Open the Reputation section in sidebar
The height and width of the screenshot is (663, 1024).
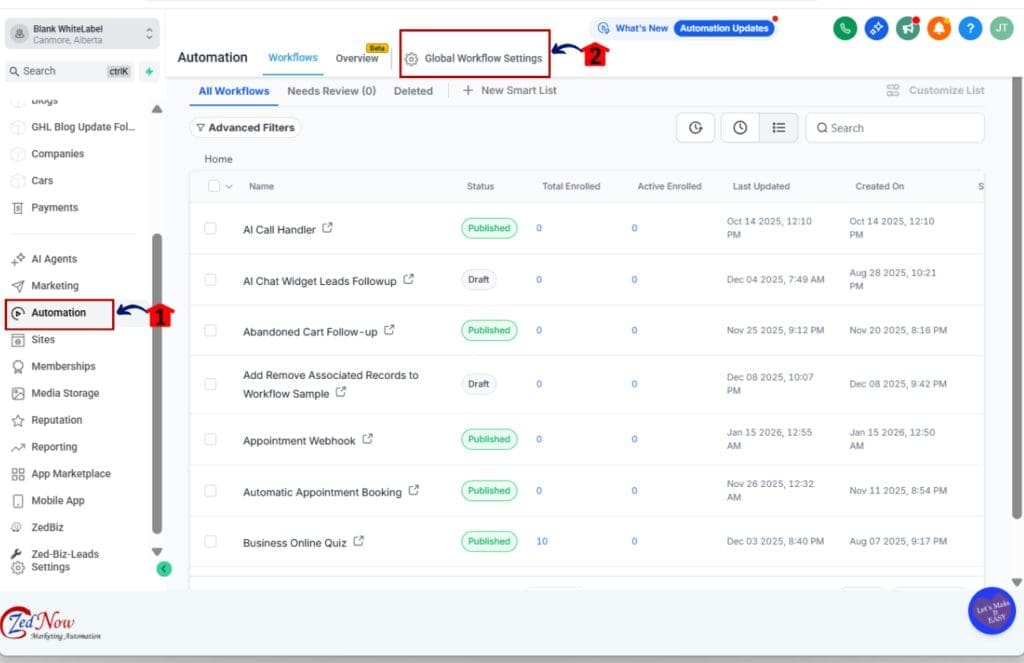pos(55,420)
